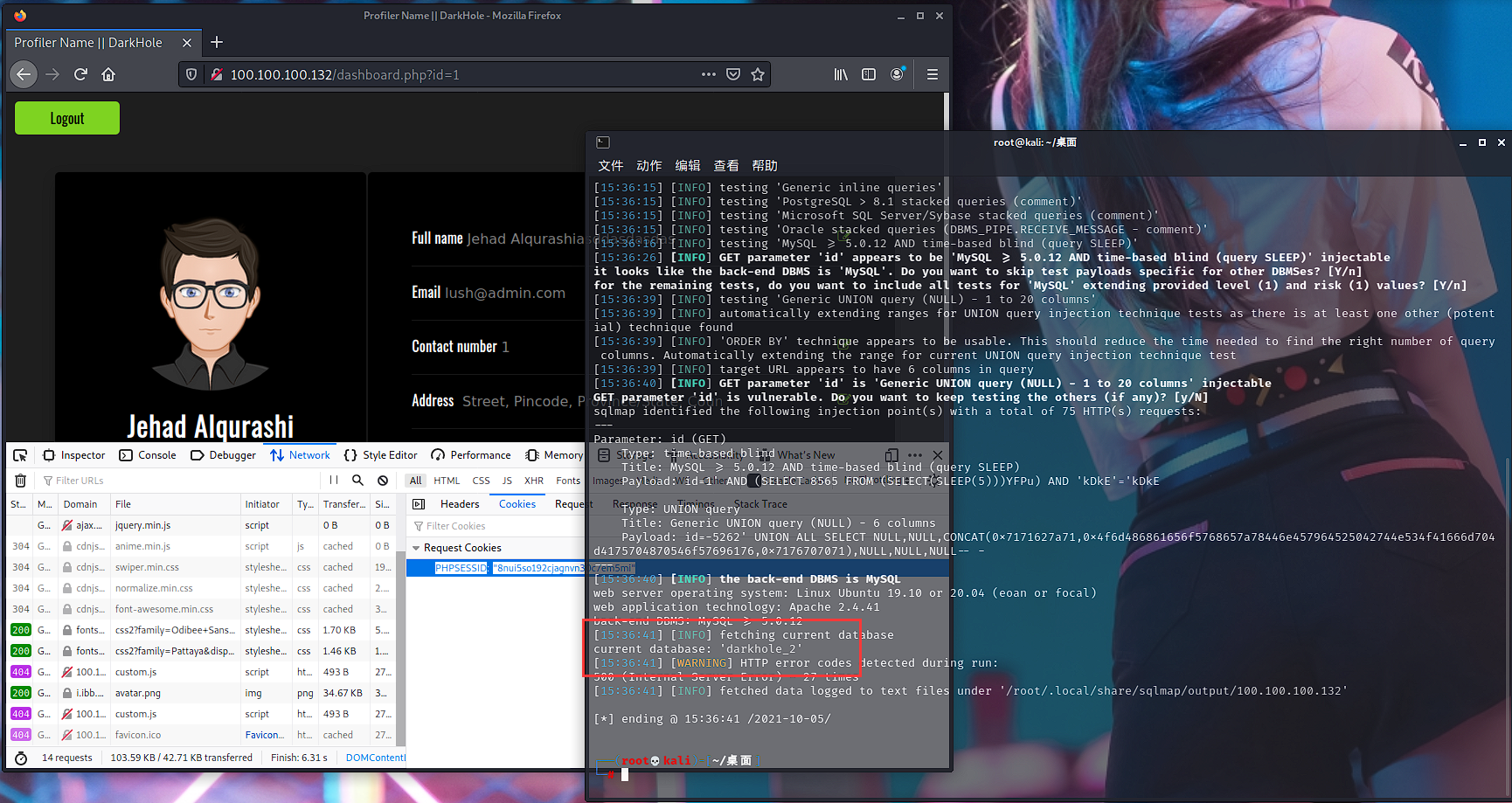Image resolution: width=1512 pixels, height=803 pixels.
Task: Open the Style Editor tab
Action: 380,455
